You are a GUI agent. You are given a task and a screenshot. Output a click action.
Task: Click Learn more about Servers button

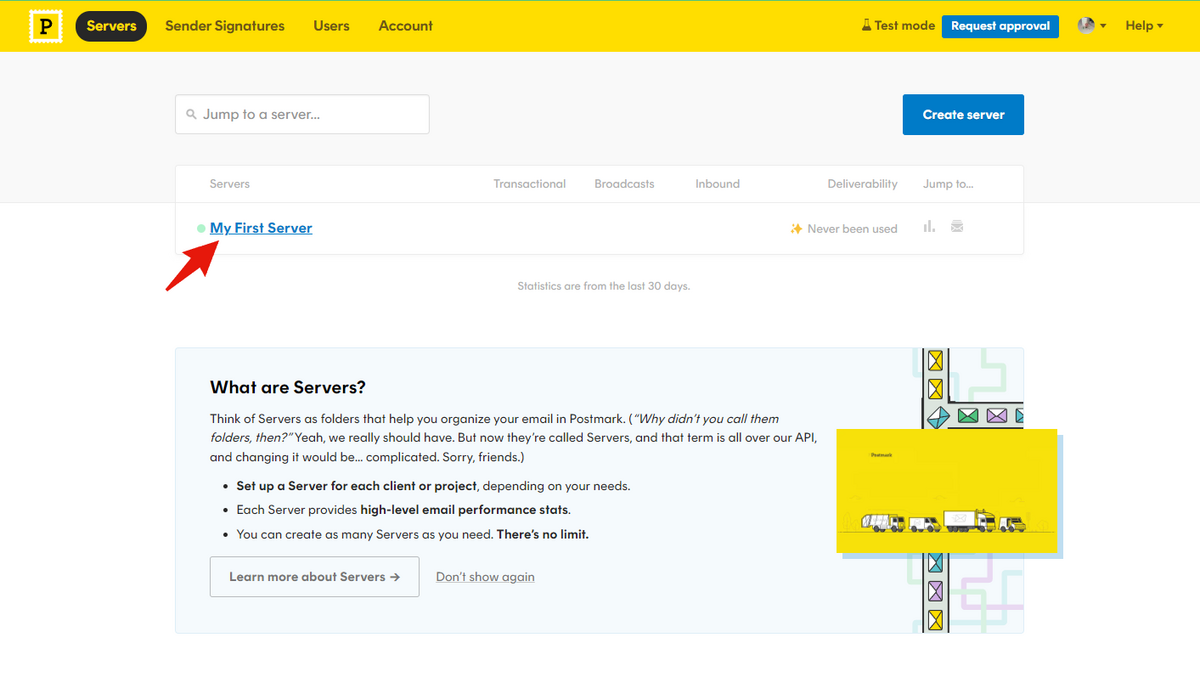[x=314, y=577]
